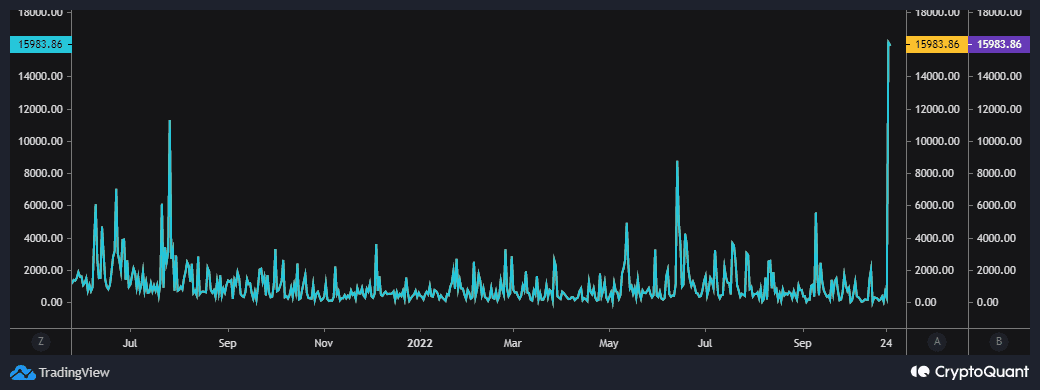Toggle the B scale circle button

pyautogui.click(x=999, y=342)
